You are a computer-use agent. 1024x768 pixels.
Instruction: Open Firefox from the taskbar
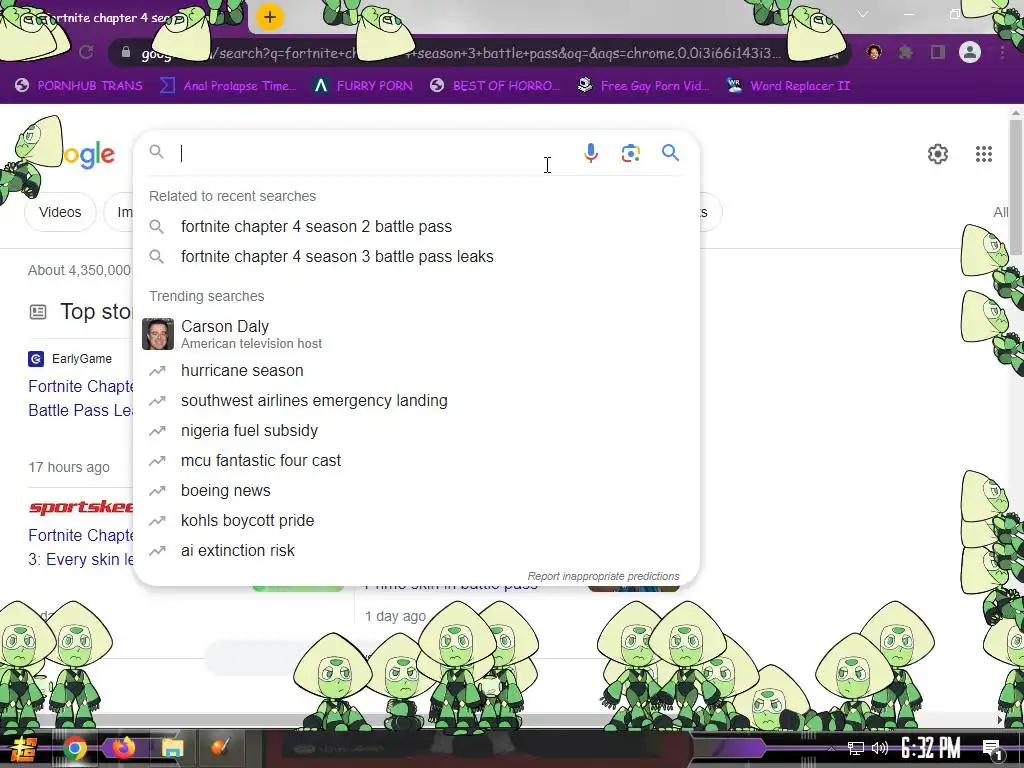pos(123,748)
